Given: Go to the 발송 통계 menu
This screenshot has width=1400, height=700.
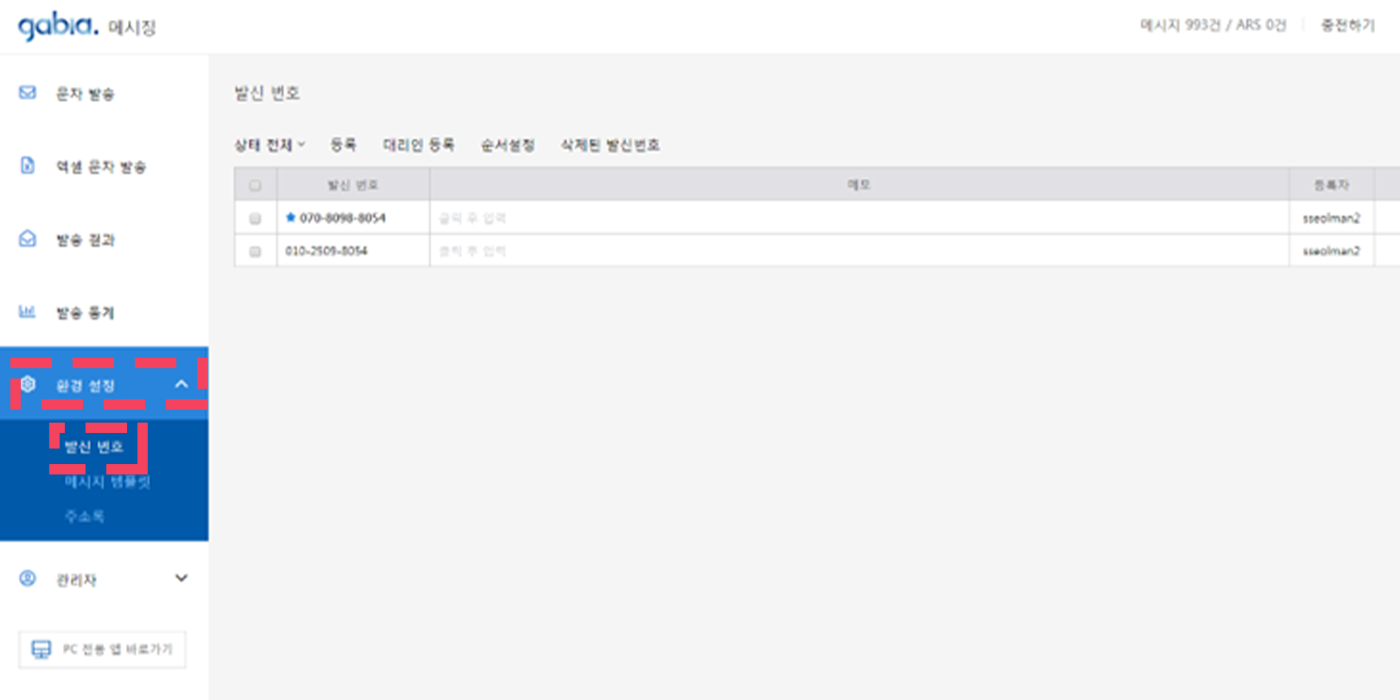Looking at the screenshot, I should click(85, 313).
